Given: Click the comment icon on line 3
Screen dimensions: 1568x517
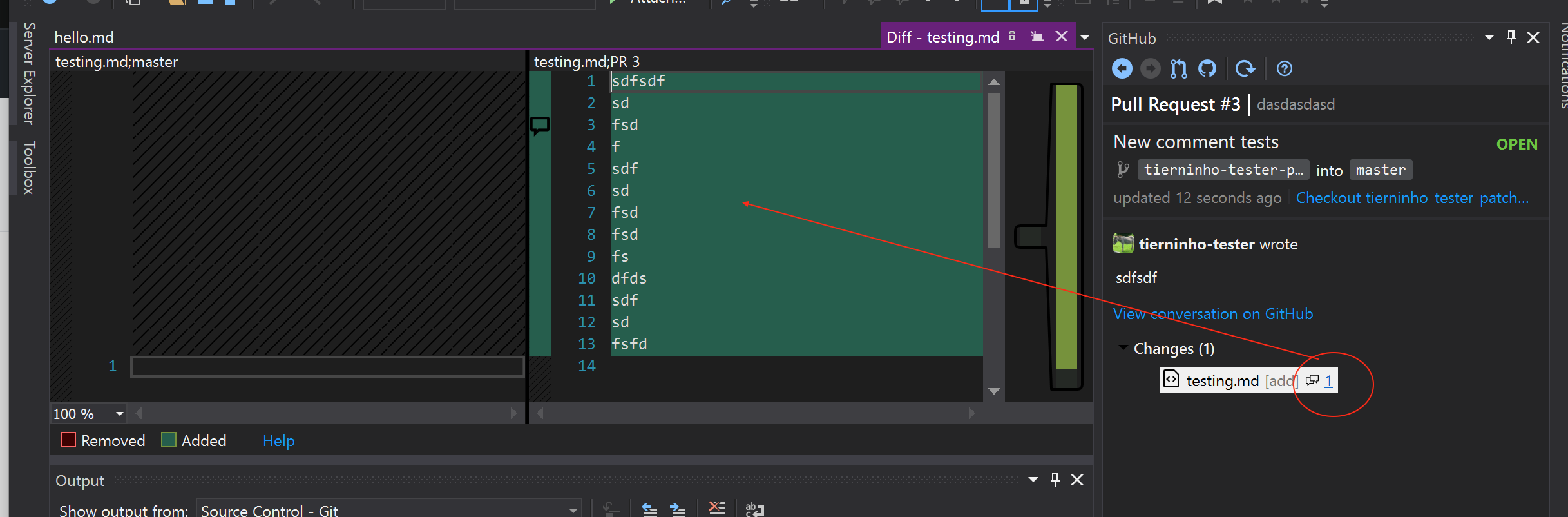Looking at the screenshot, I should tap(540, 125).
